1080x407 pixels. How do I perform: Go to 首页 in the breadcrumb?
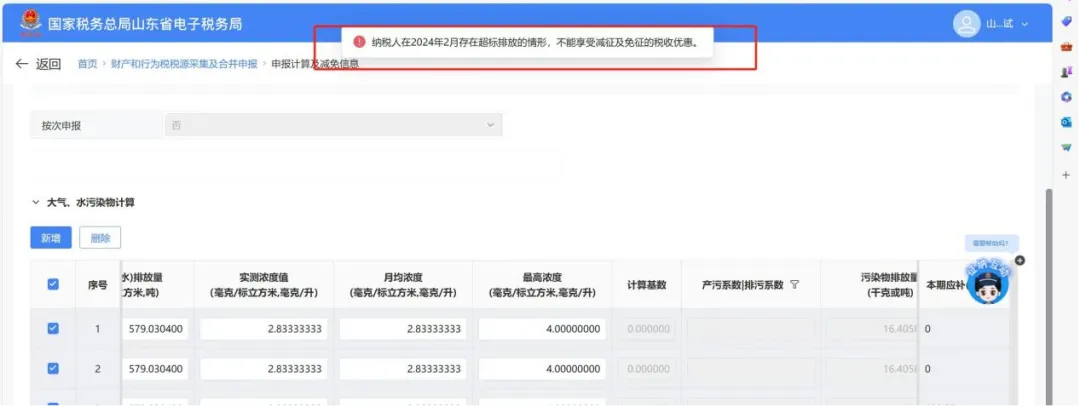click(x=87, y=64)
